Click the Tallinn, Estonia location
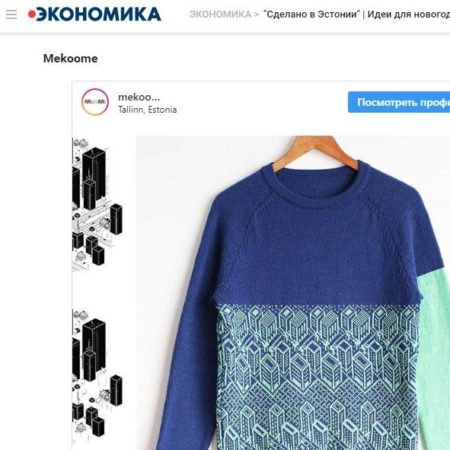Image resolution: width=450 pixels, height=450 pixels. 147,110
